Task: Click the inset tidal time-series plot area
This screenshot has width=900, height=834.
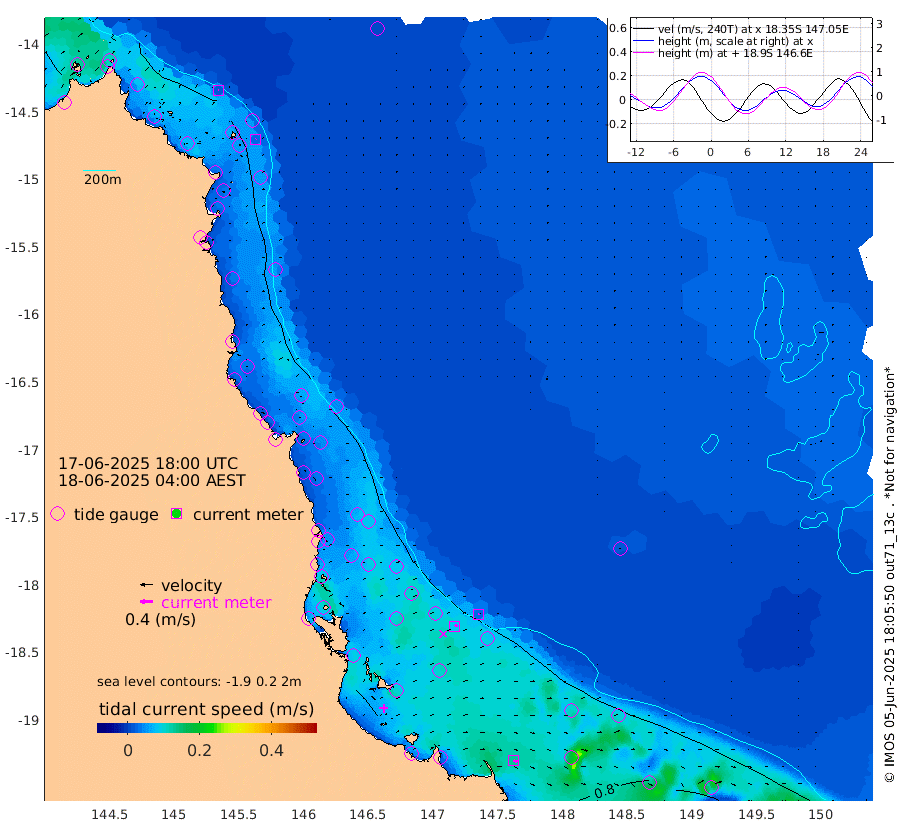Action: (751, 80)
